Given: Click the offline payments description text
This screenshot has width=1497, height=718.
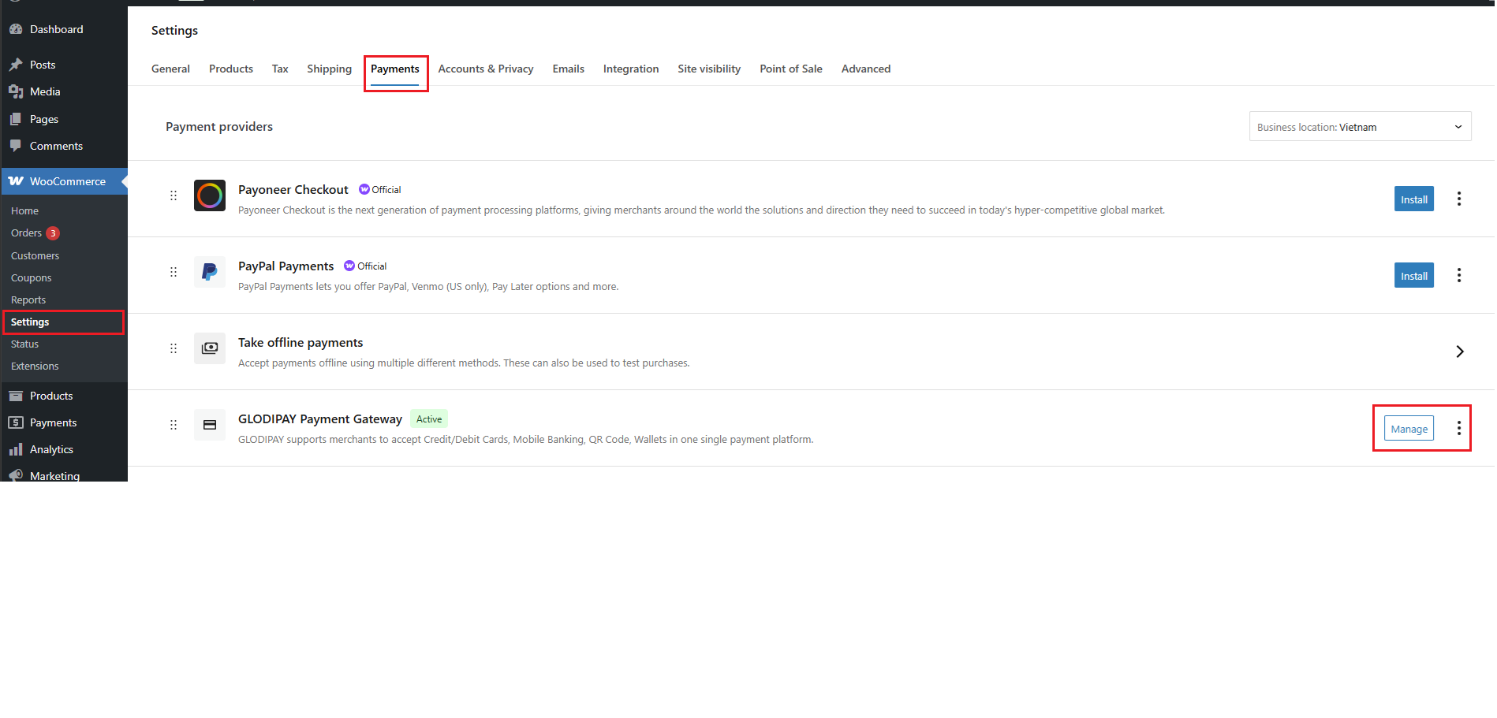Looking at the screenshot, I should [464, 363].
